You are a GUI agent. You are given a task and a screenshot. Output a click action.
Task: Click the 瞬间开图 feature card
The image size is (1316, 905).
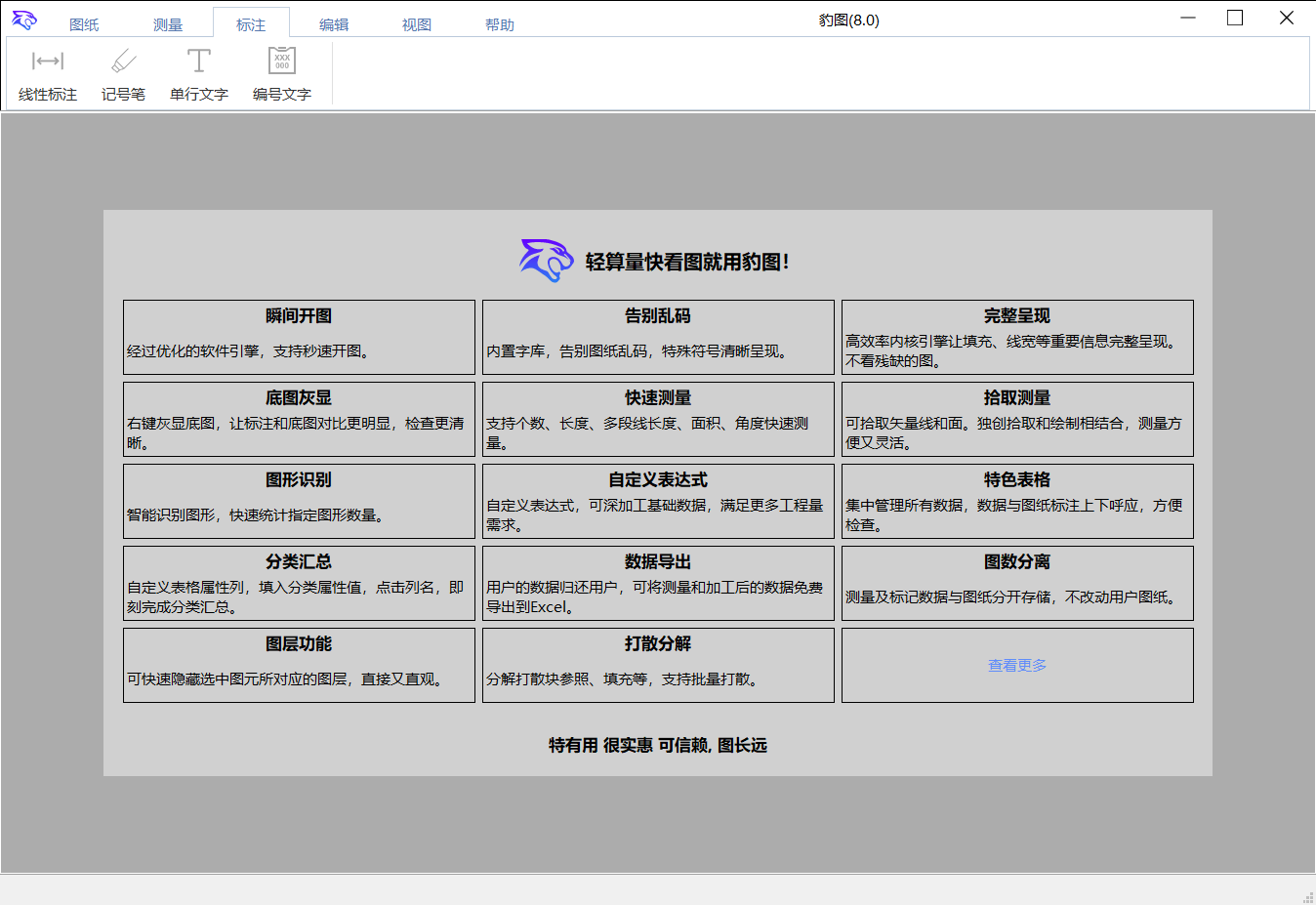[298, 337]
